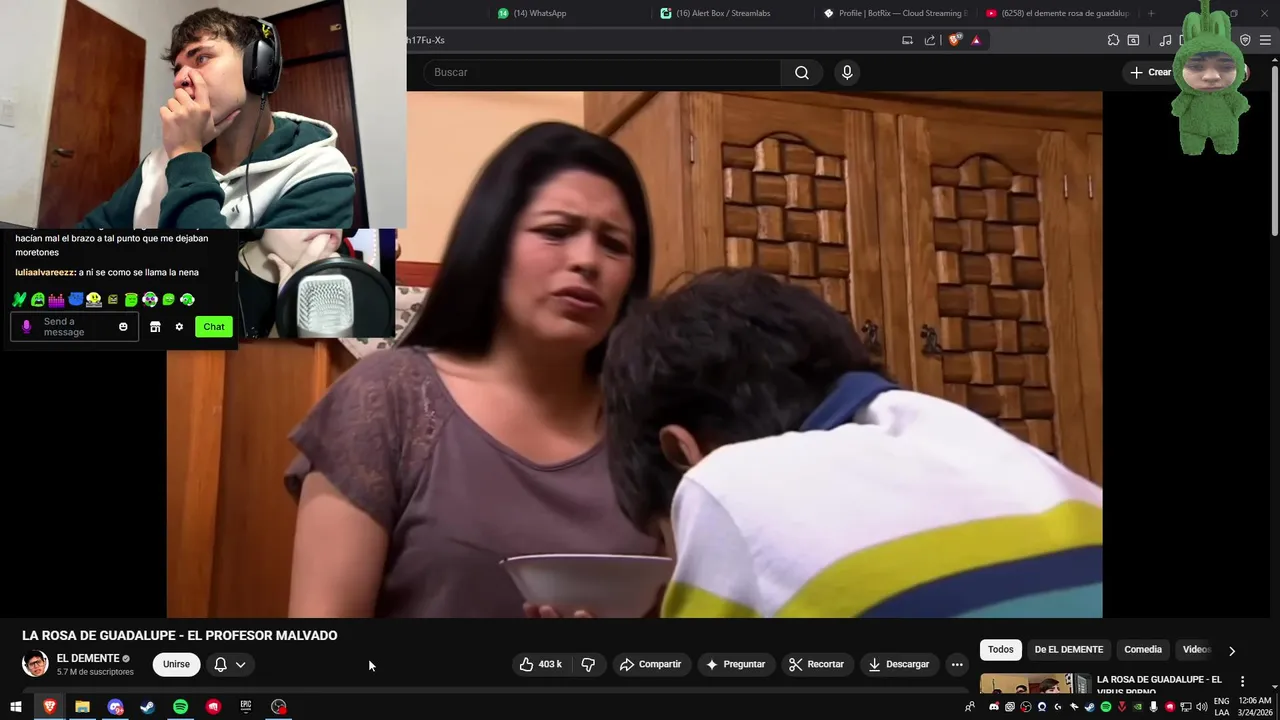Click the YouTube Buscar search field

602,72
